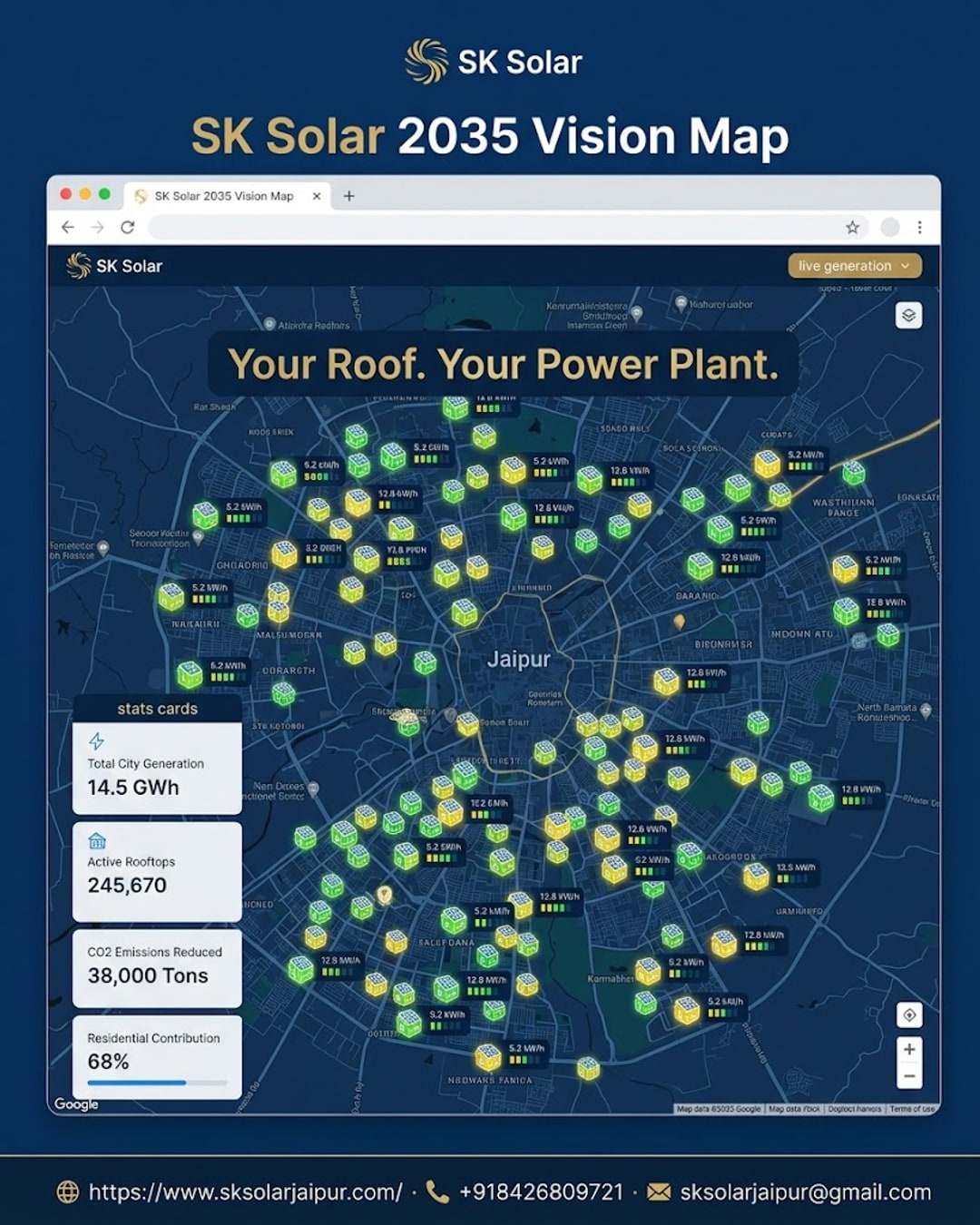This screenshot has width=980, height=1225.
Task: Click the 38,000 Tons value
Action: pos(148,976)
